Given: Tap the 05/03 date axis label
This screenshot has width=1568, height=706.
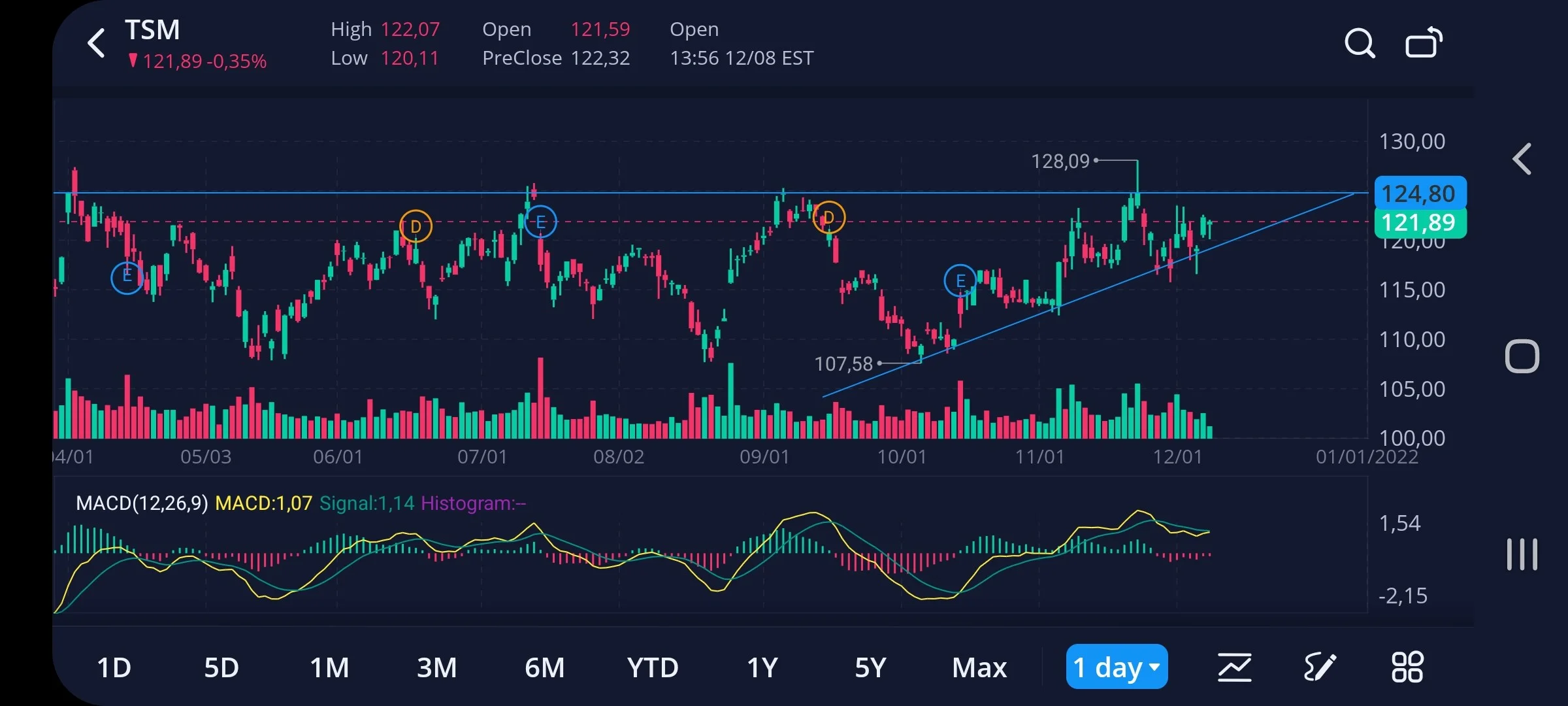Looking at the screenshot, I should click(206, 457).
